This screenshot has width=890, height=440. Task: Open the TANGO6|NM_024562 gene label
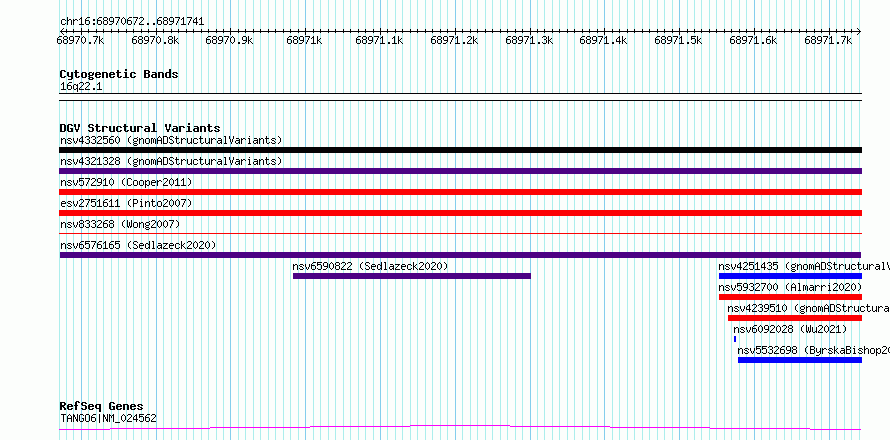pos(108,418)
